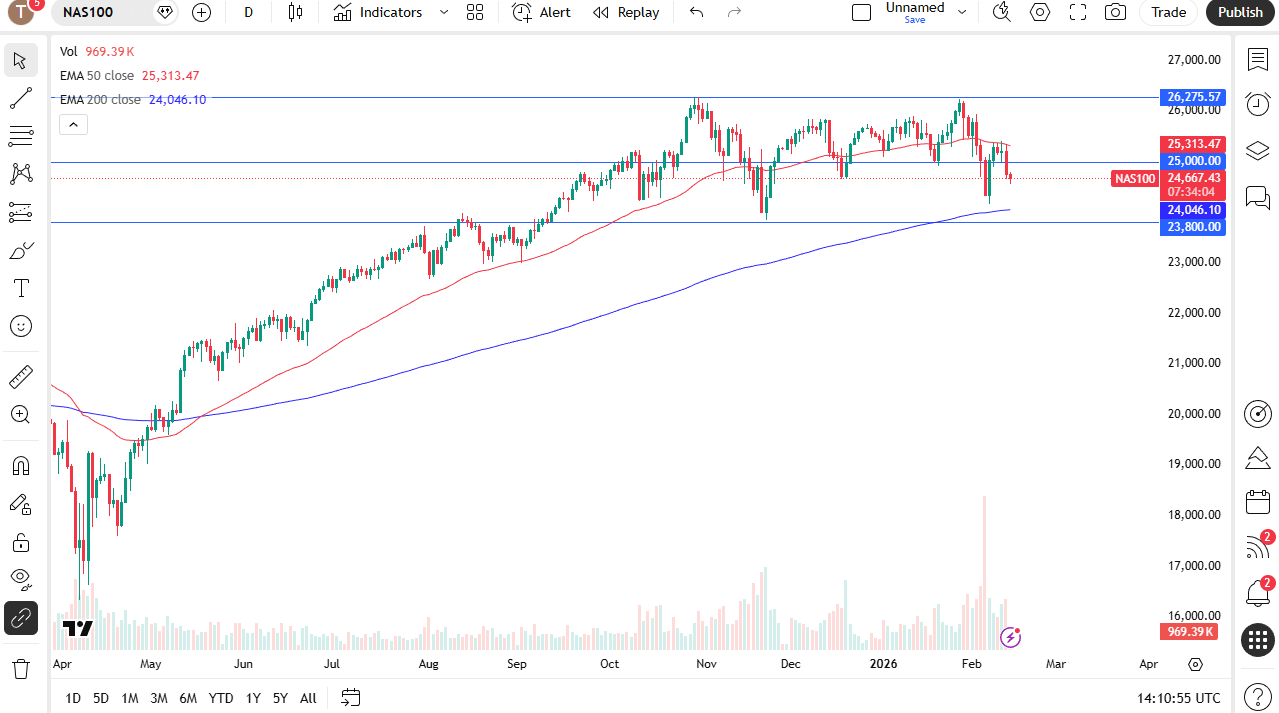Open quick search icon
The image size is (1279, 713).
(x=1001, y=12)
